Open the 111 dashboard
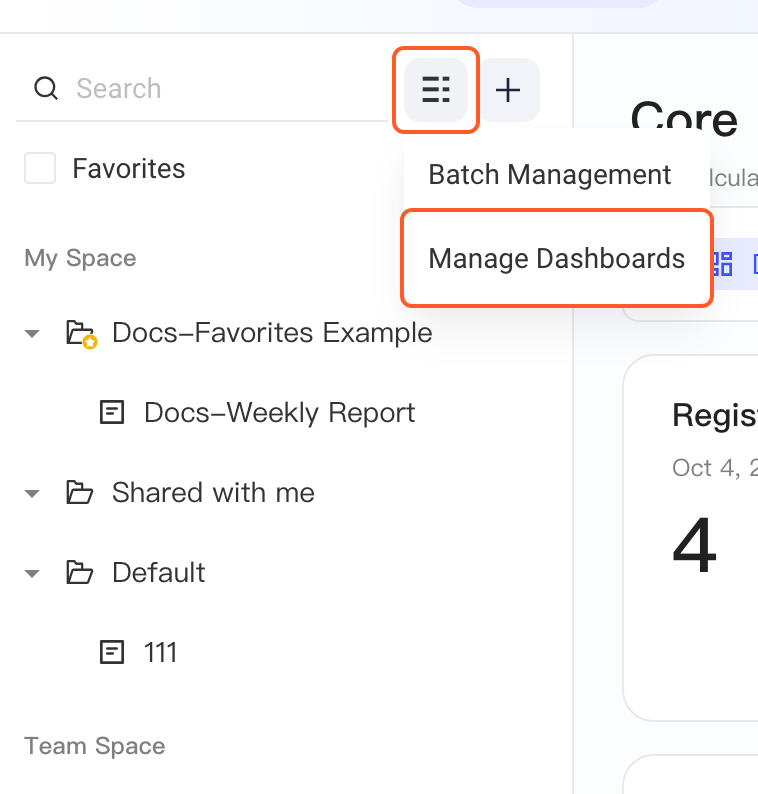This screenshot has height=794, width=758. pyautogui.click(x=161, y=652)
